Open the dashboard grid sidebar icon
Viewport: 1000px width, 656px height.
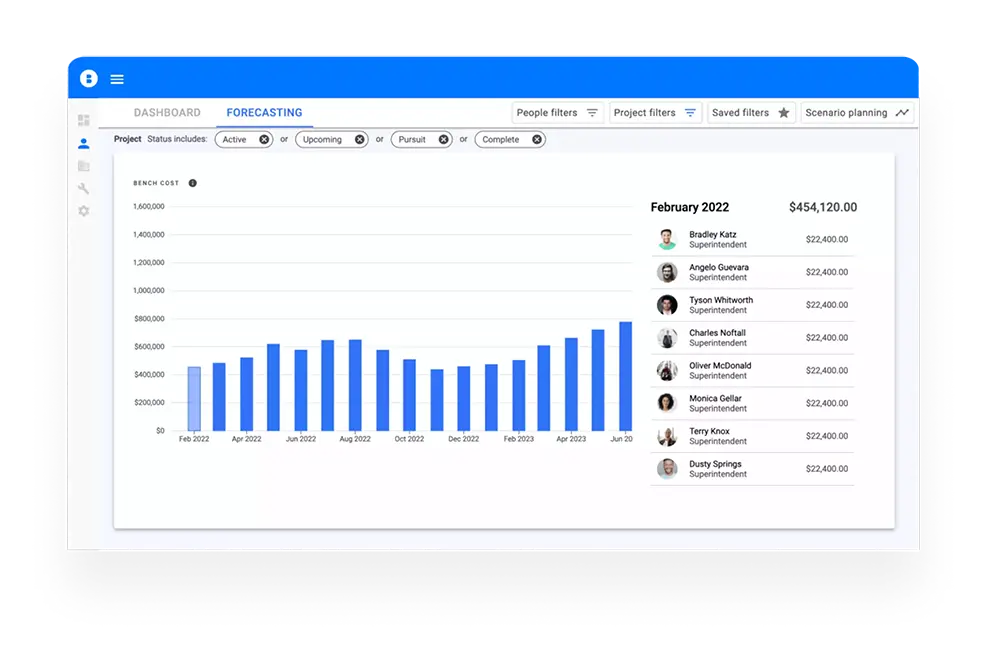[84, 120]
